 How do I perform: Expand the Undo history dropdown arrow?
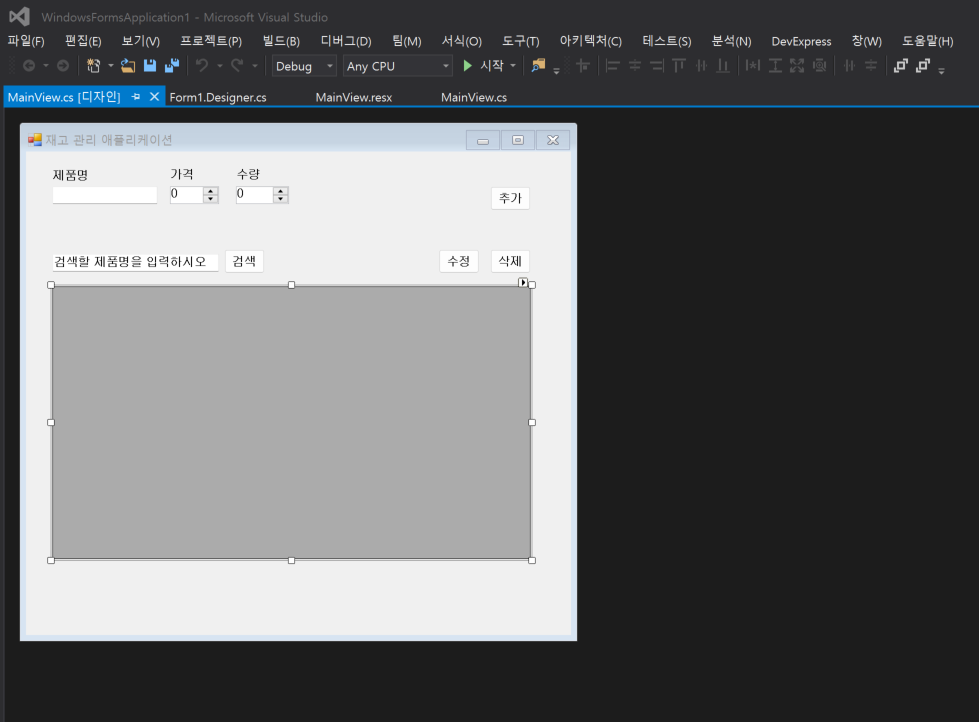tap(220, 66)
